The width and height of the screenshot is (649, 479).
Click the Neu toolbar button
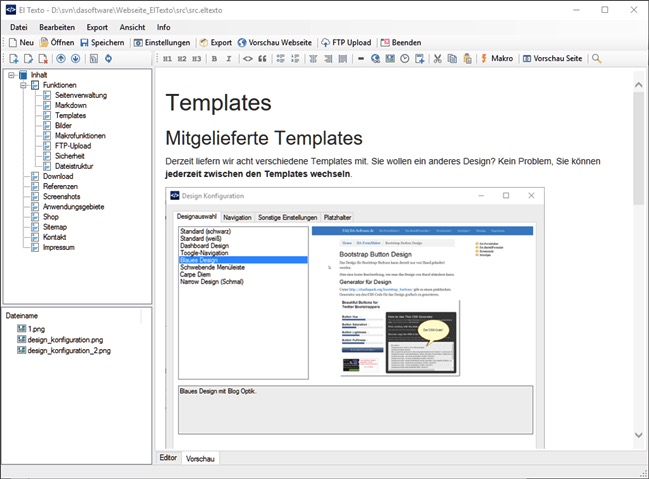tap(22, 43)
